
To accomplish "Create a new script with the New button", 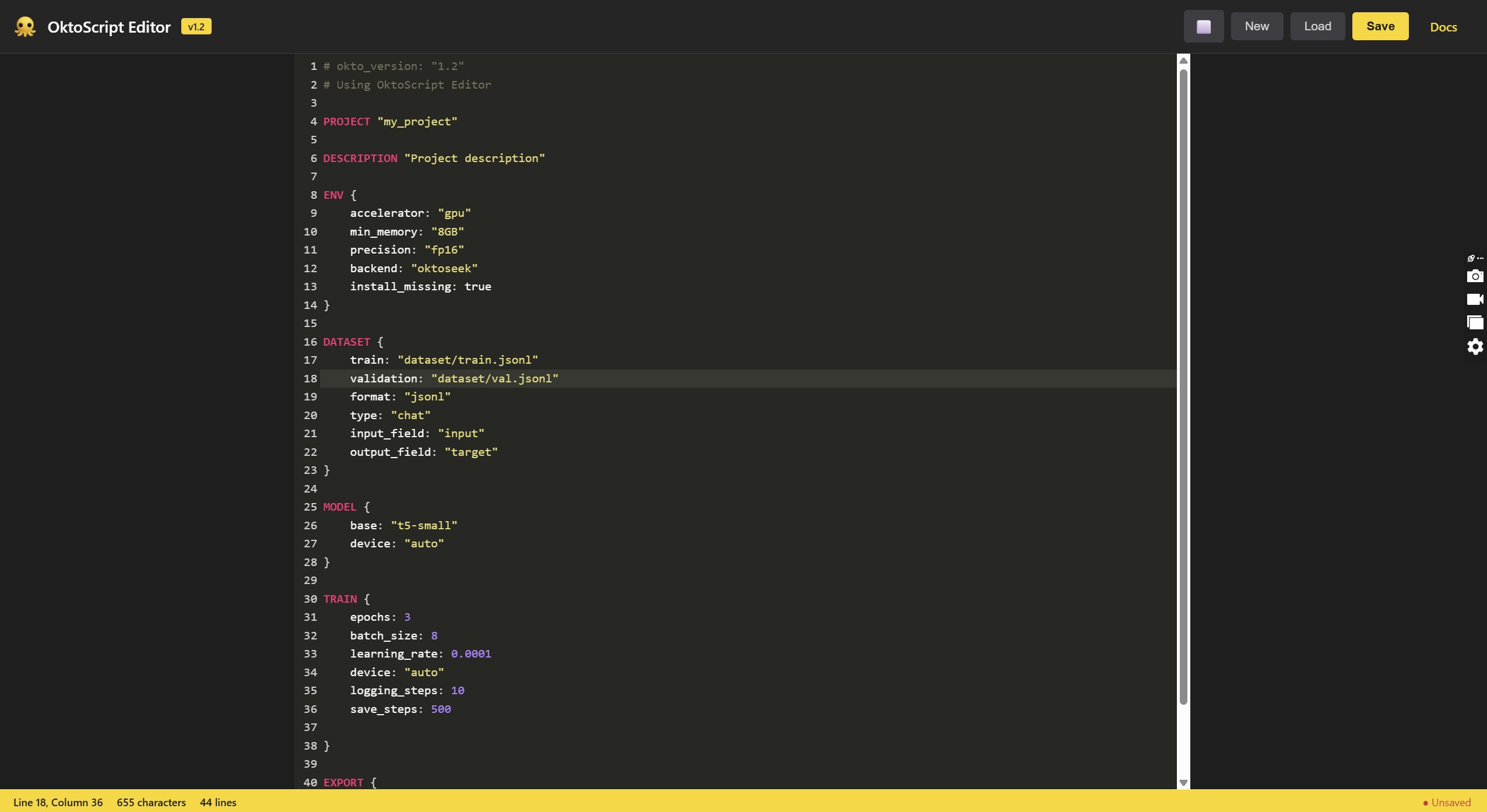I will (1257, 26).
